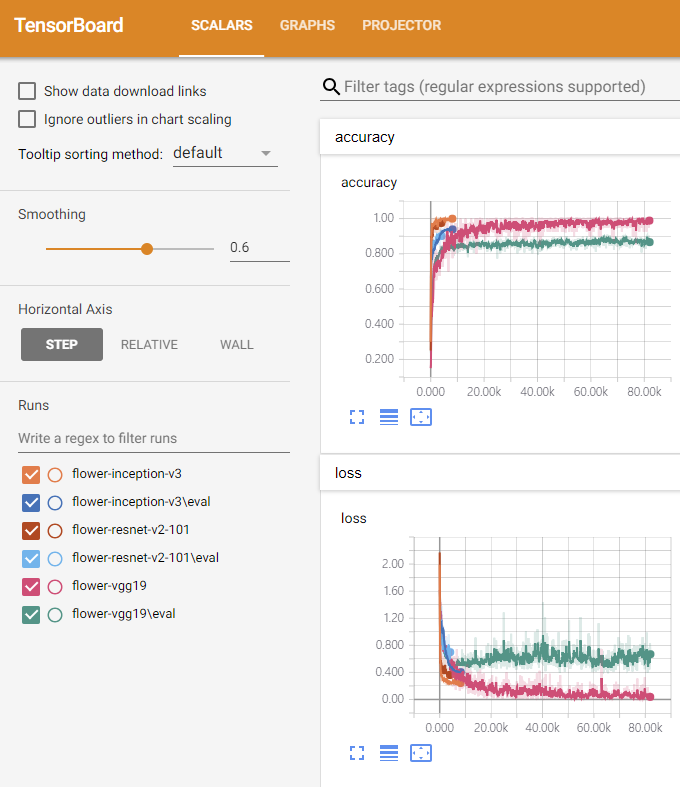Click the flower-vgg19 run label

[109, 586]
